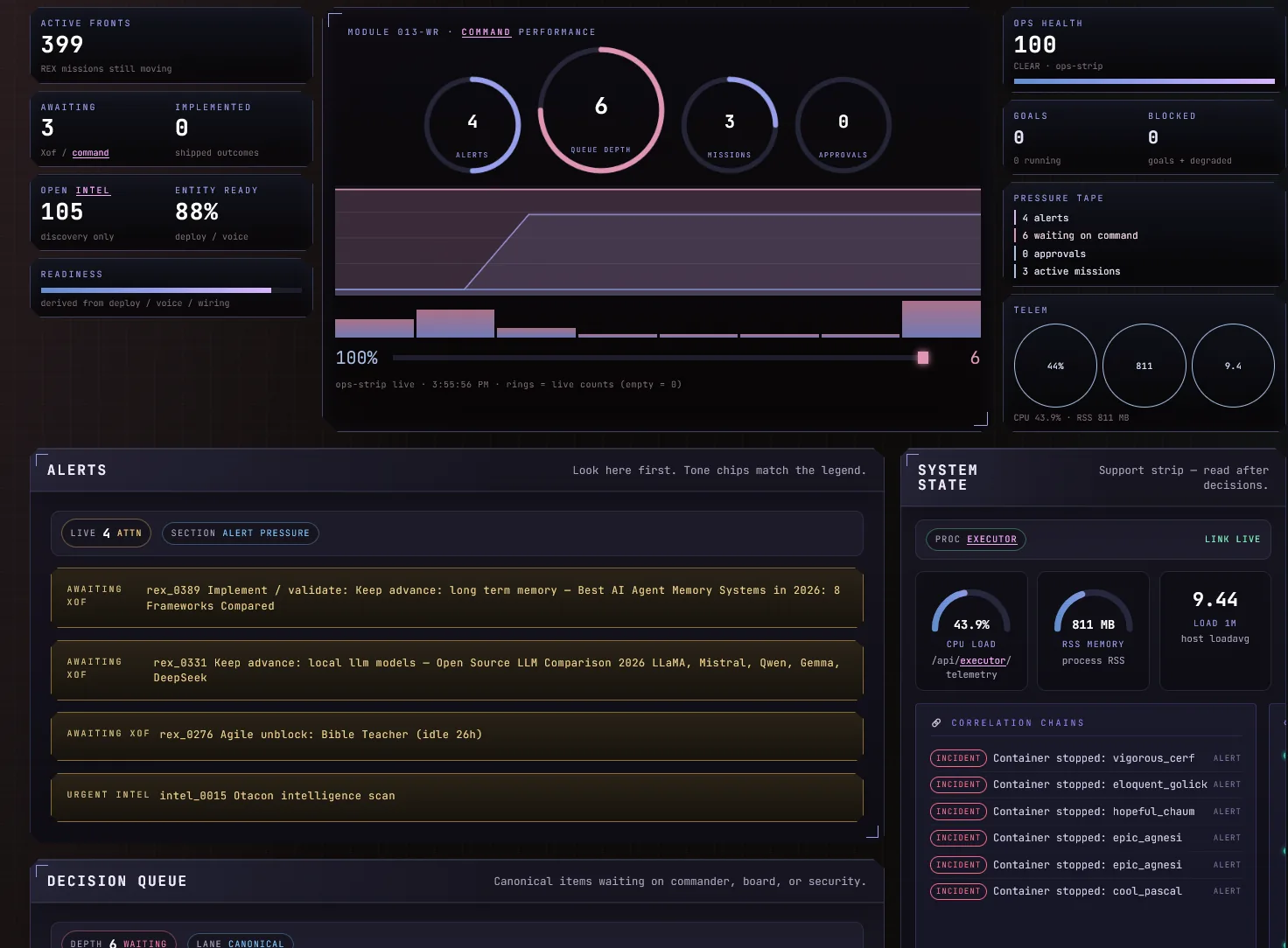Click the Load 1M value 9.44
This screenshot has width=1288, height=948.
point(1215,600)
